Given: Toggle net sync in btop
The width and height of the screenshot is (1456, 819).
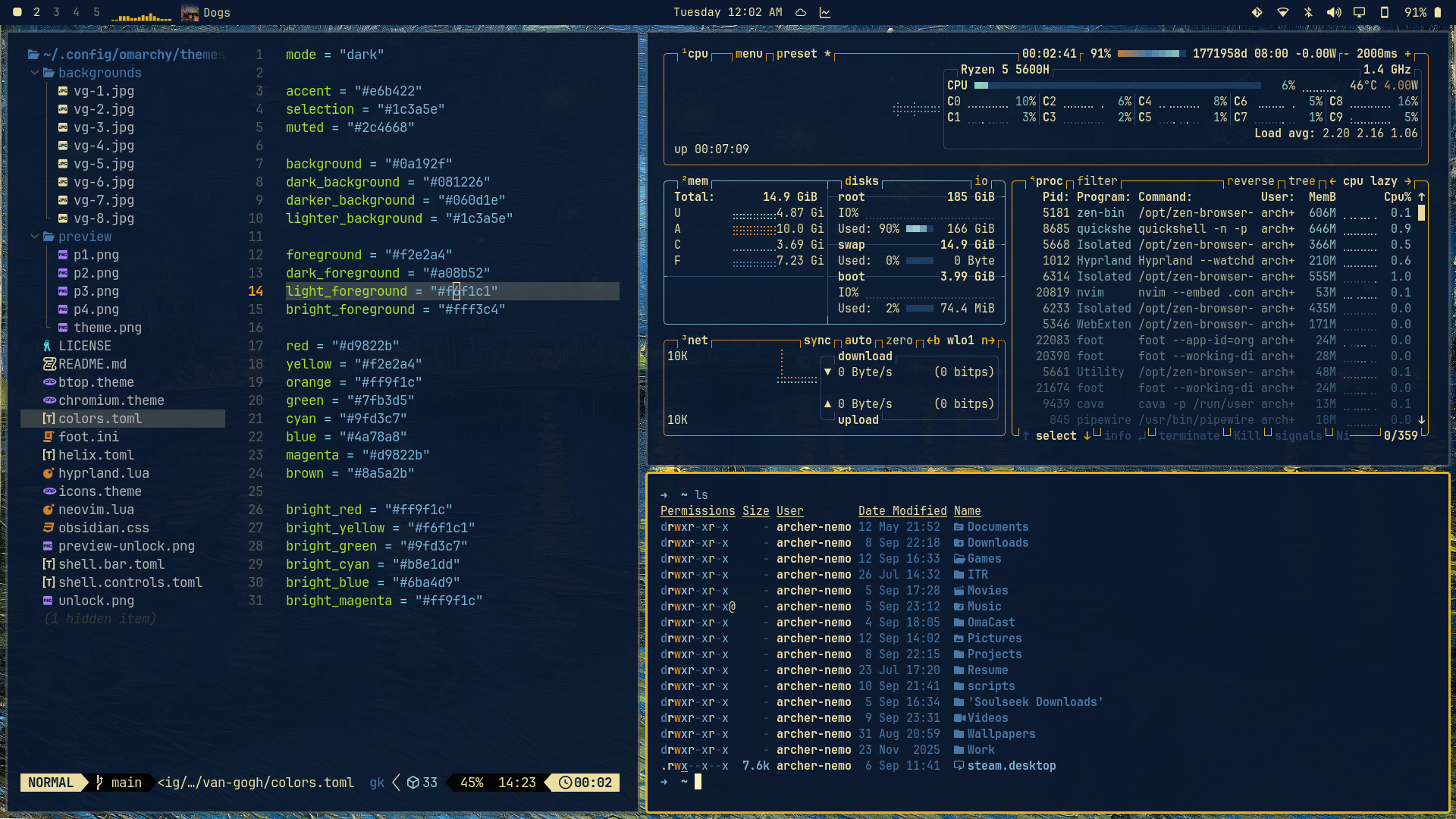Looking at the screenshot, I should [x=817, y=340].
